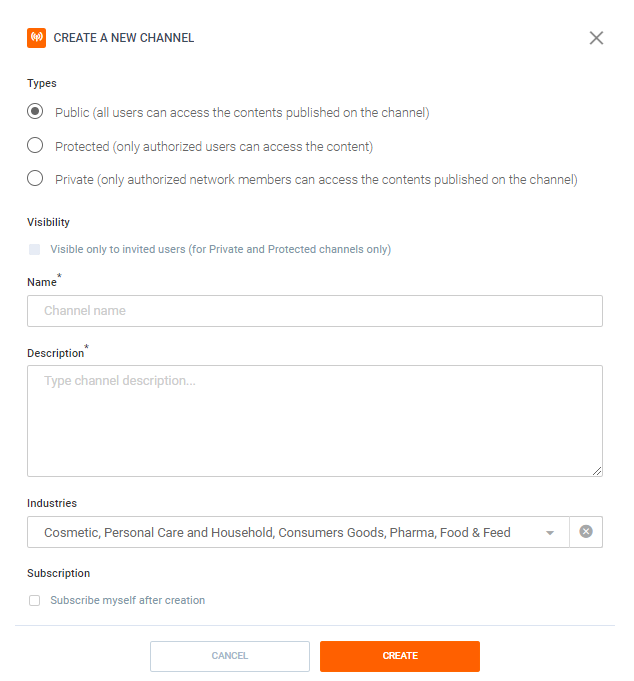Grab the description box resize handle
Viewport: 634px width, 681px height.
[597, 471]
